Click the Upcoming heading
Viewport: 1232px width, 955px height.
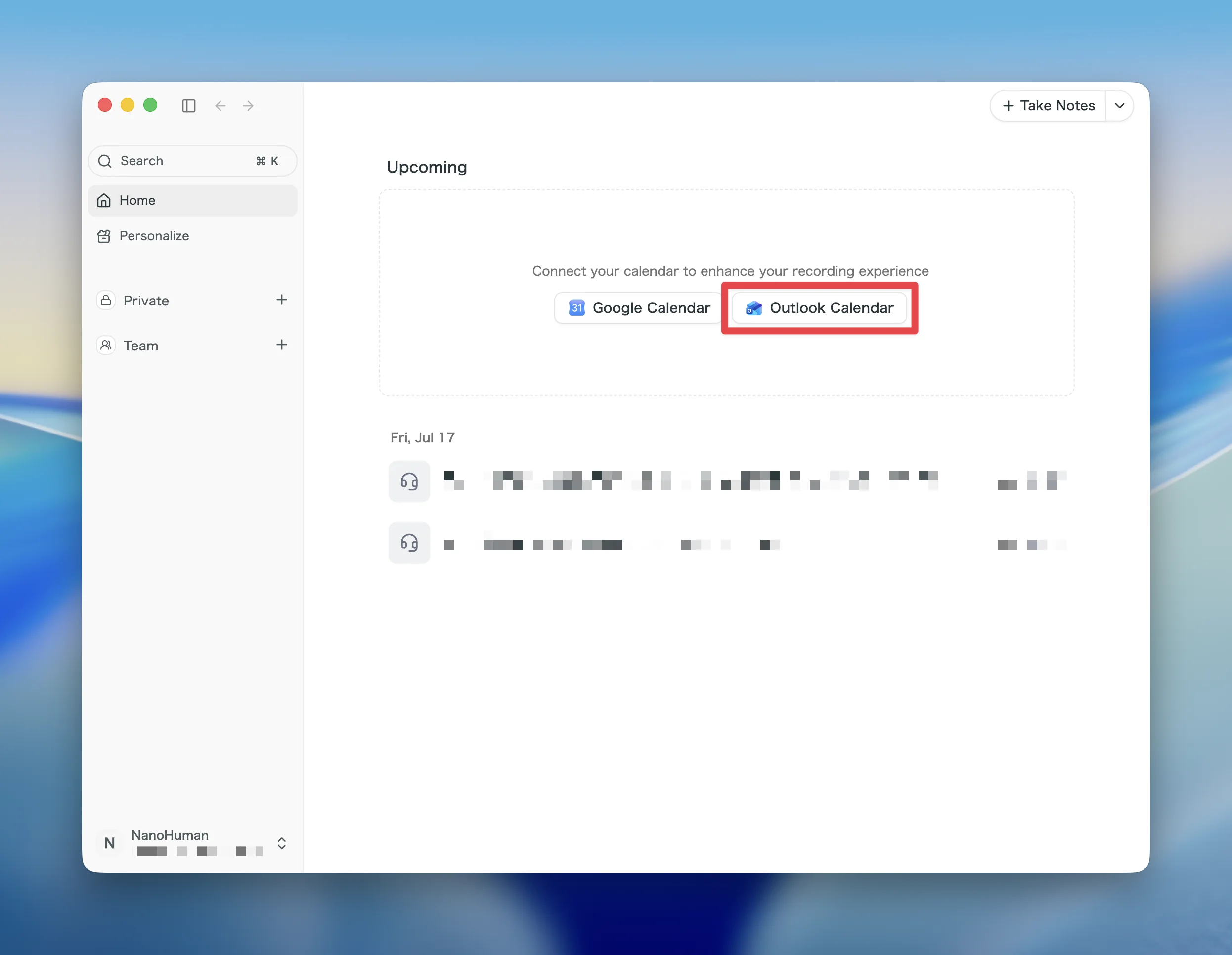point(427,167)
